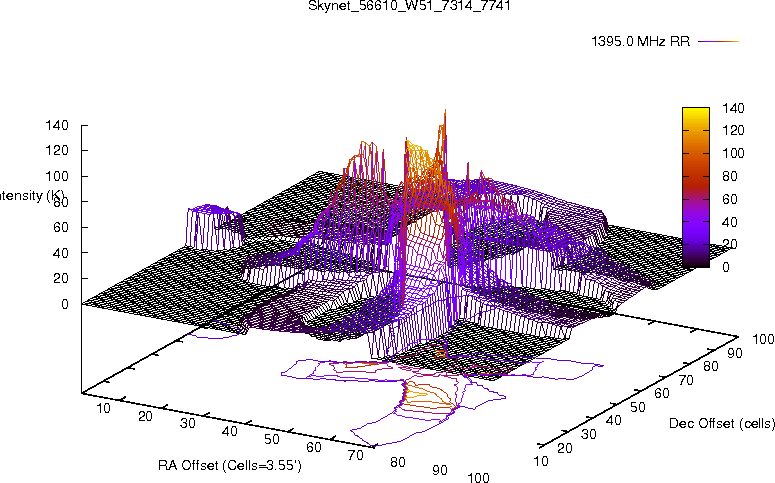The height and width of the screenshot is (483, 775).
Task: Click the 30 tick on the Dec Offset axis
Action: pyautogui.click(x=589, y=434)
